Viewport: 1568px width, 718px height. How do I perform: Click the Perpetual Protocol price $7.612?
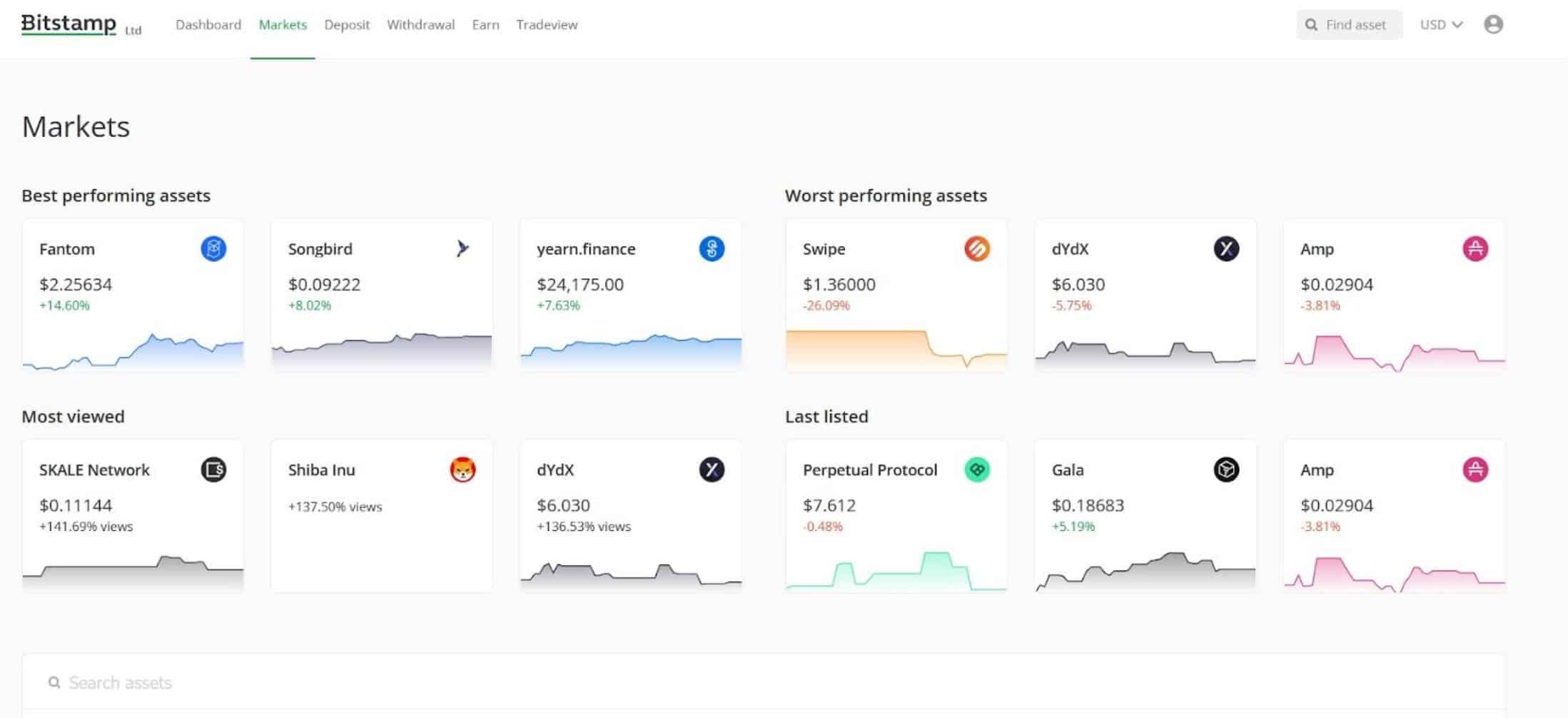(x=829, y=506)
